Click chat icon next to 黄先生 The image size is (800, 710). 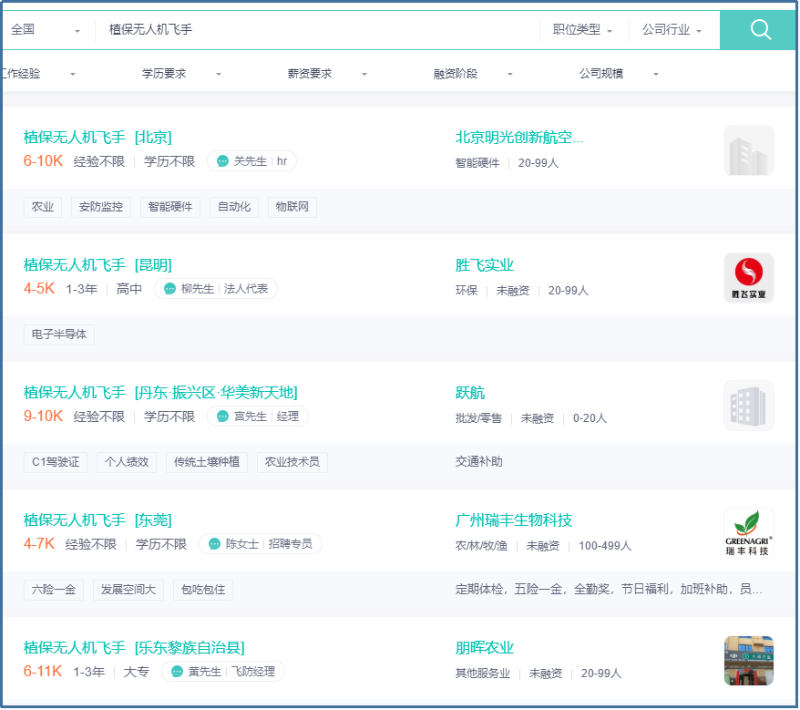click(x=177, y=671)
